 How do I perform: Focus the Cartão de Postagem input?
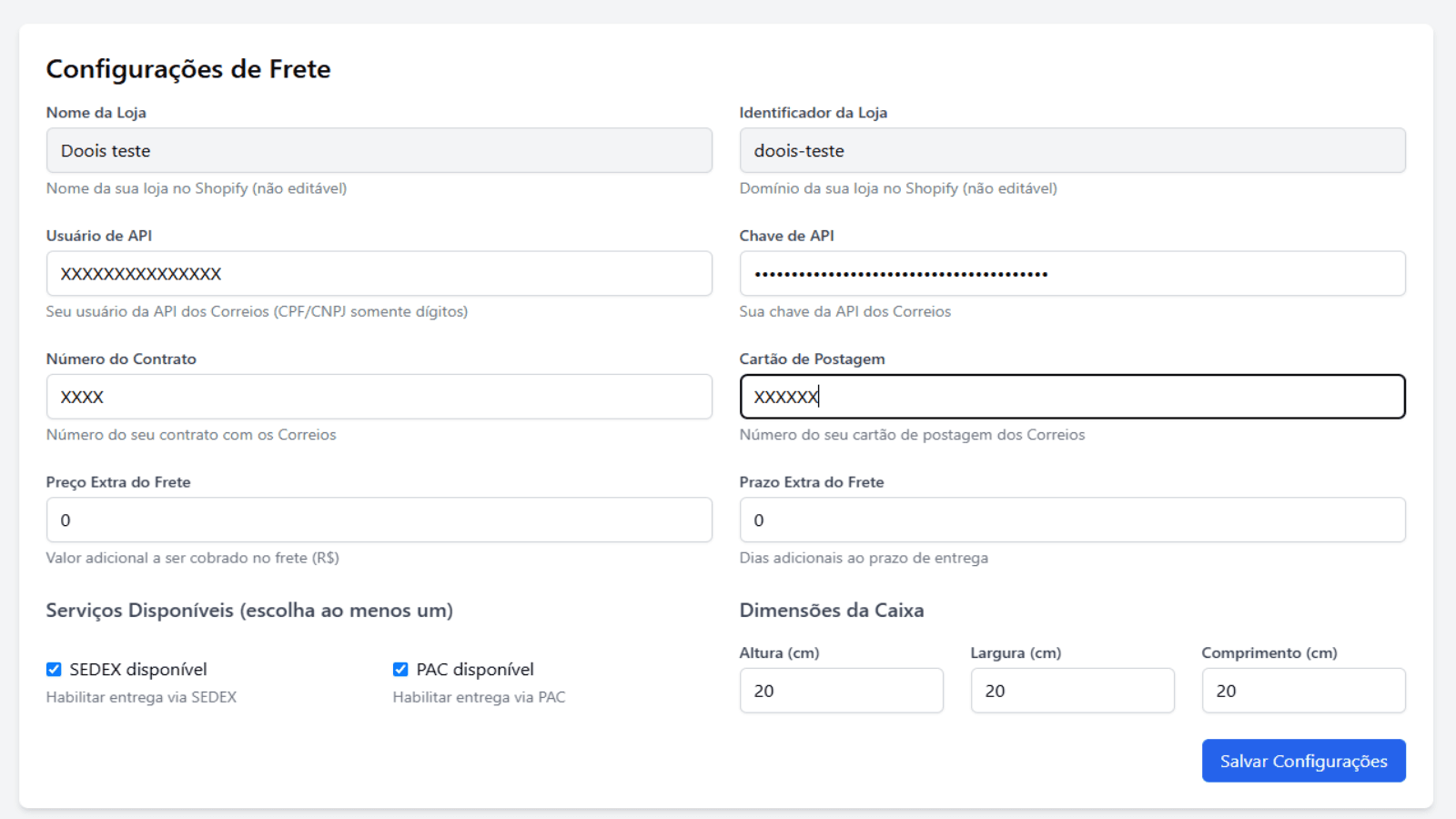click(x=1072, y=397)
